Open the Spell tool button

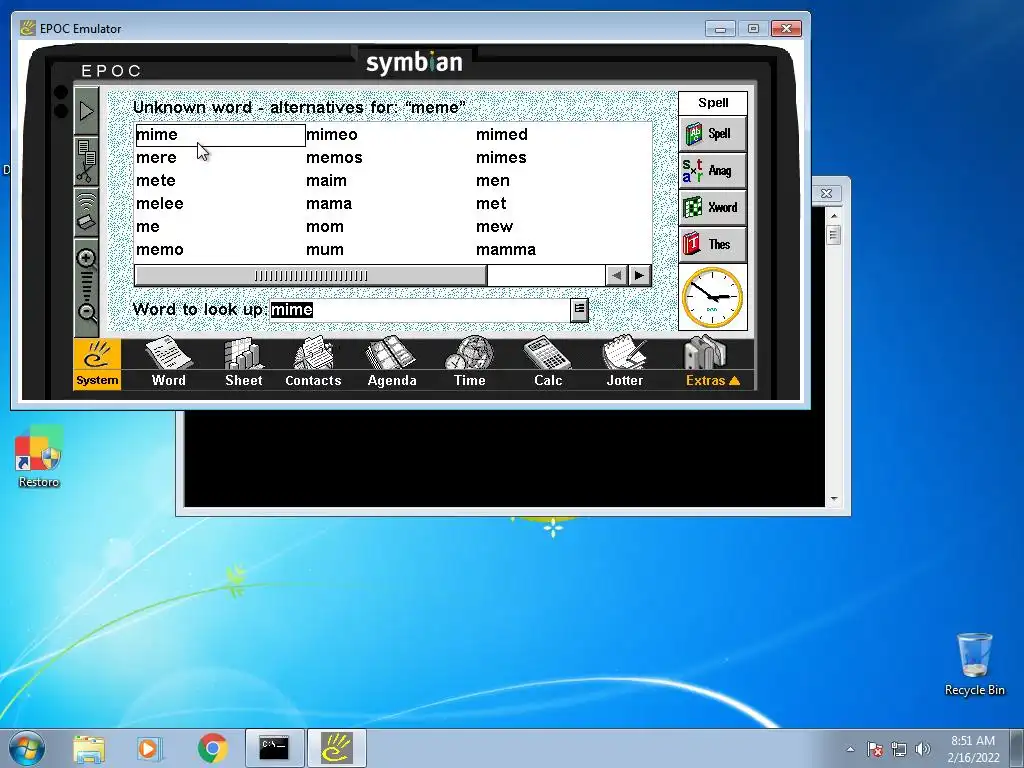(x=712, y=134)
